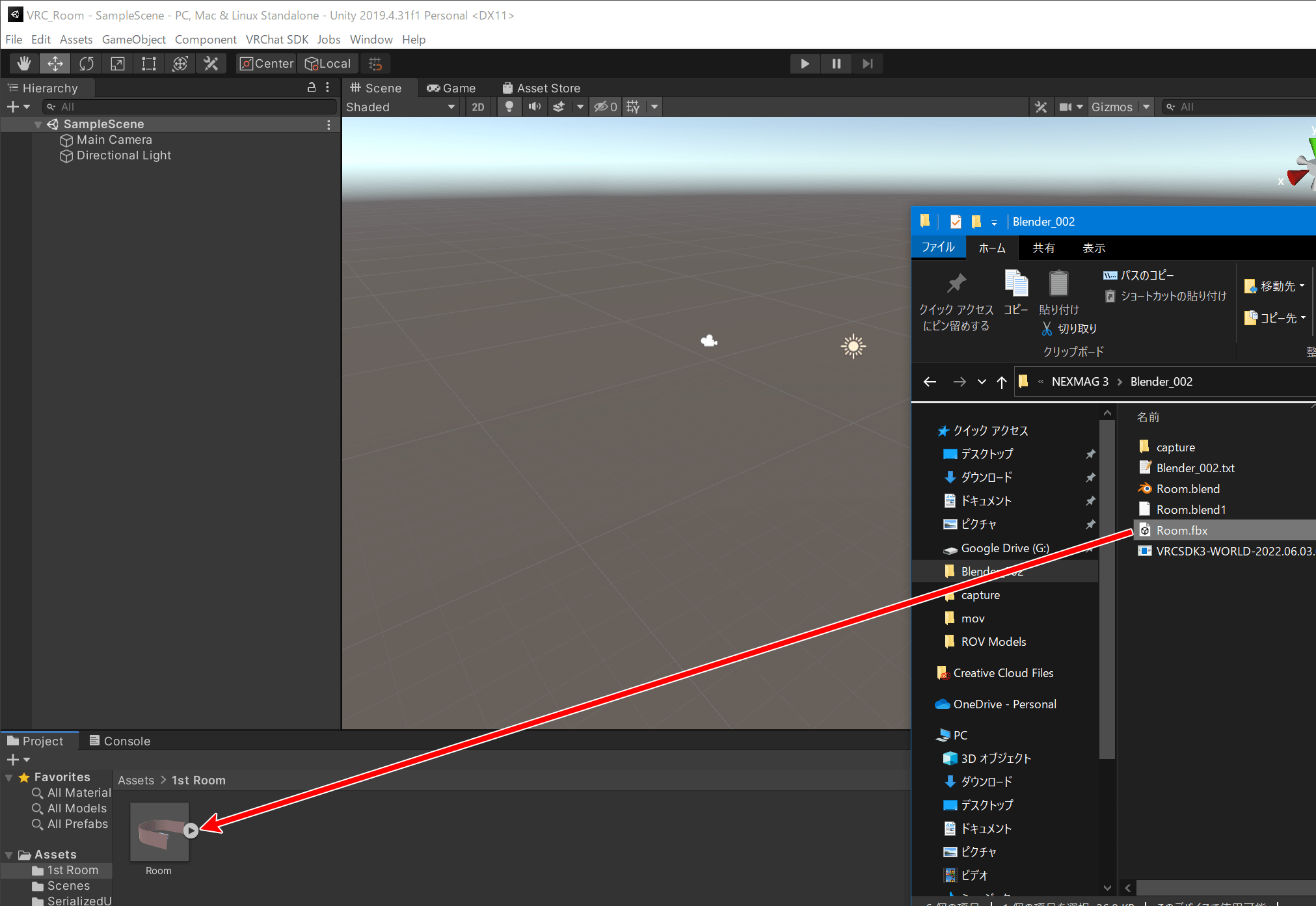Toggle the Gizmos button

coord(1112,107)
